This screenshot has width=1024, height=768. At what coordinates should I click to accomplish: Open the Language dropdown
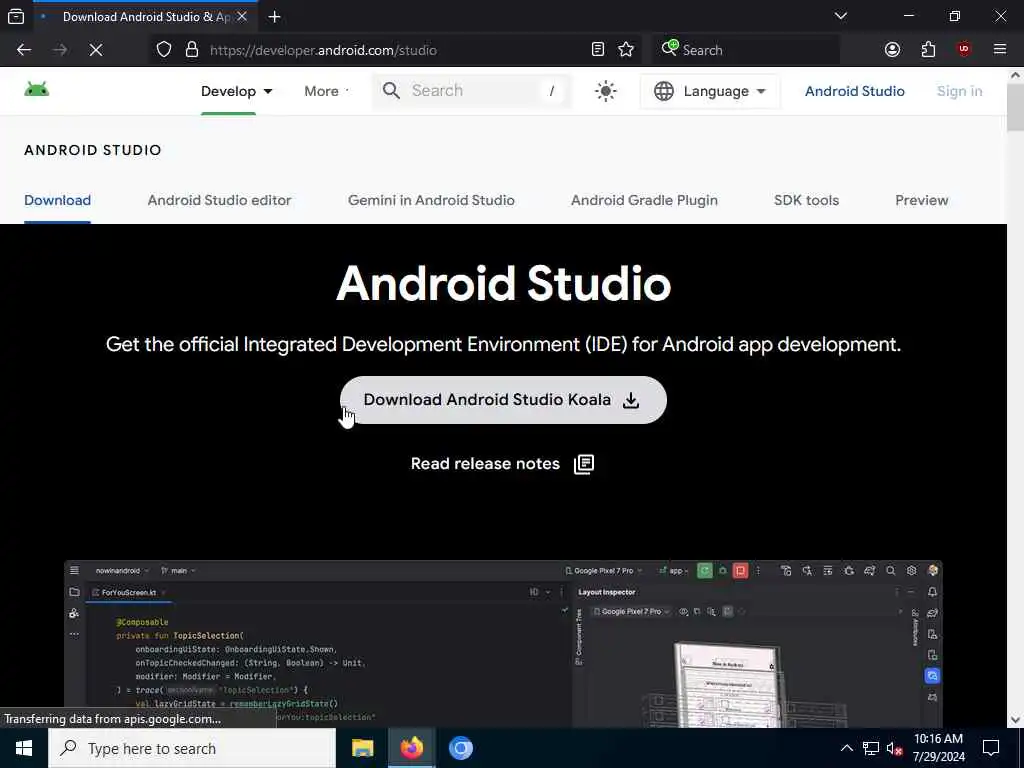710,91
